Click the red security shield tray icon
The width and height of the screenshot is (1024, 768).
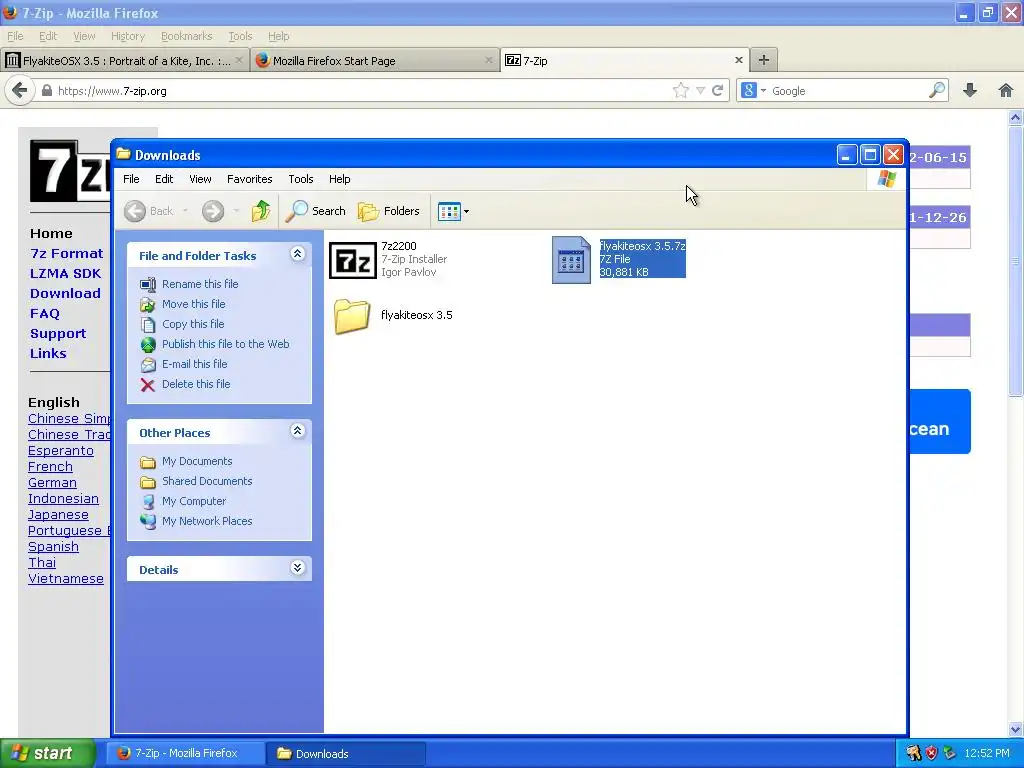coord(931,753)
